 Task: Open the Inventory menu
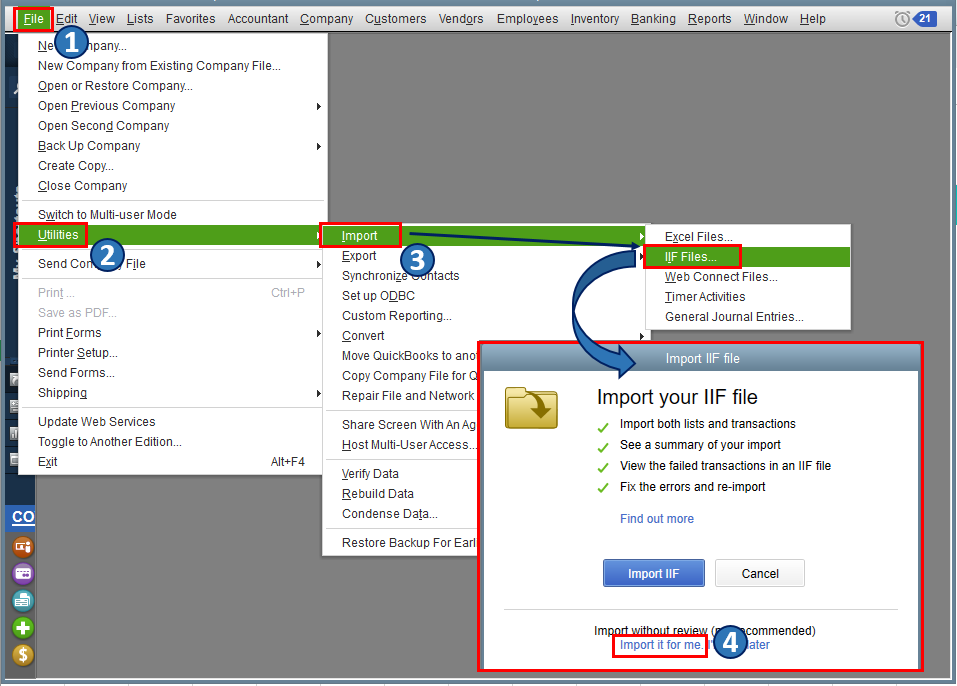pyautogui.click(x=594, y=19)
